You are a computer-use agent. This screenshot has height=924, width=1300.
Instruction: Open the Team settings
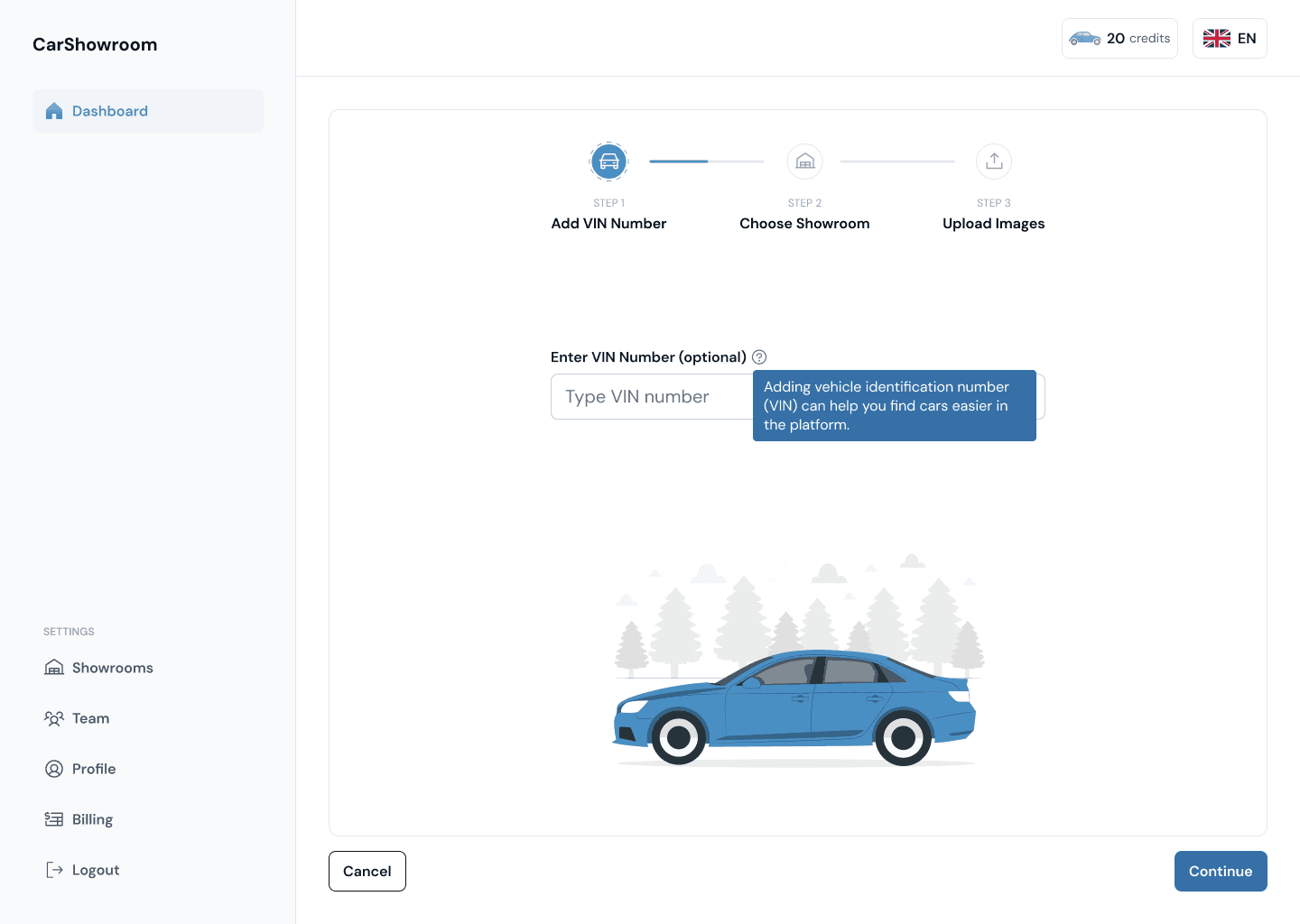click(x=78, y=718)
